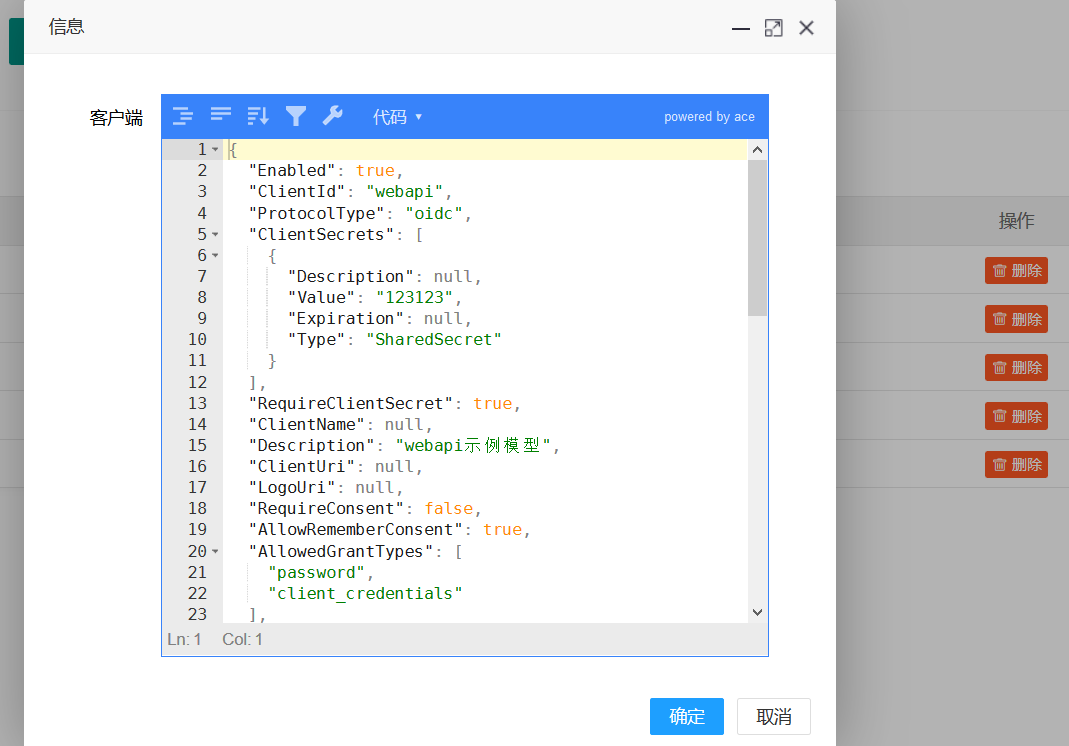Viewport: 1069px width, 746px height.
Task: Click the "ClientName" key on line 14
Action: pos(307,425)
